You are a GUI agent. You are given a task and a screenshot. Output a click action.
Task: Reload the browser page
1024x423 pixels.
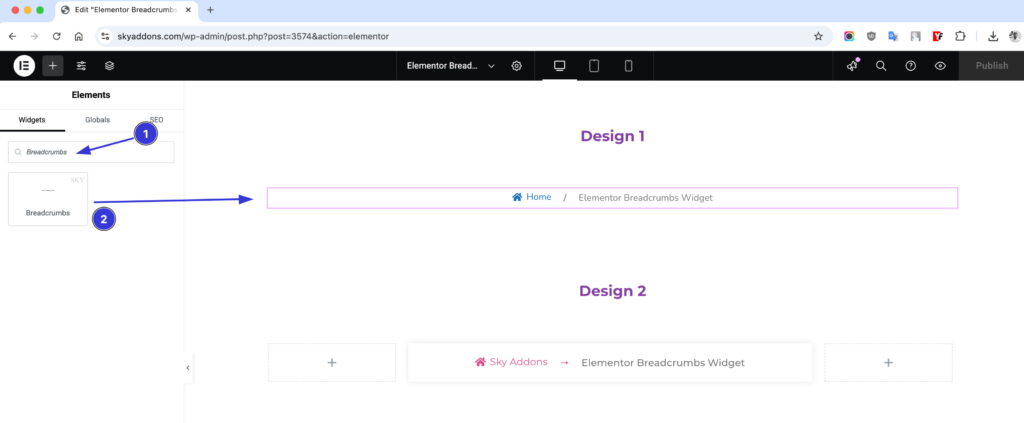tap(57, 37)
